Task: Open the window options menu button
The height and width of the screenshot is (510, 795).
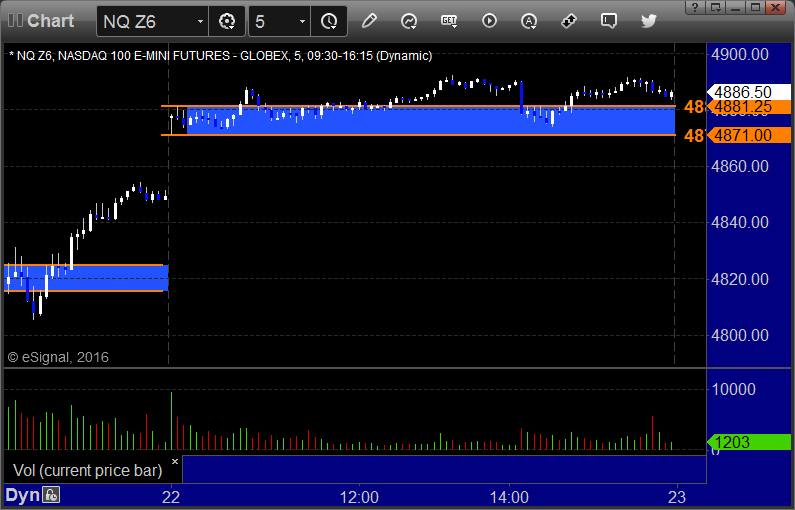Action: click(x=715, y=7)
